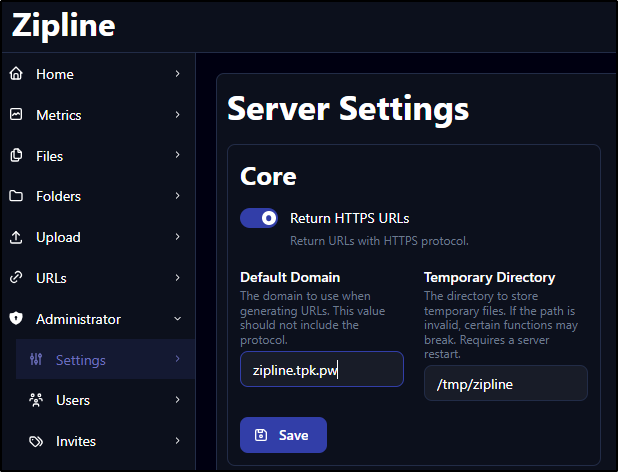Image resolution: width=618 pixels, height=472 pixels.
Task: Go to the Folders page
Action: (x=98, y=196)
